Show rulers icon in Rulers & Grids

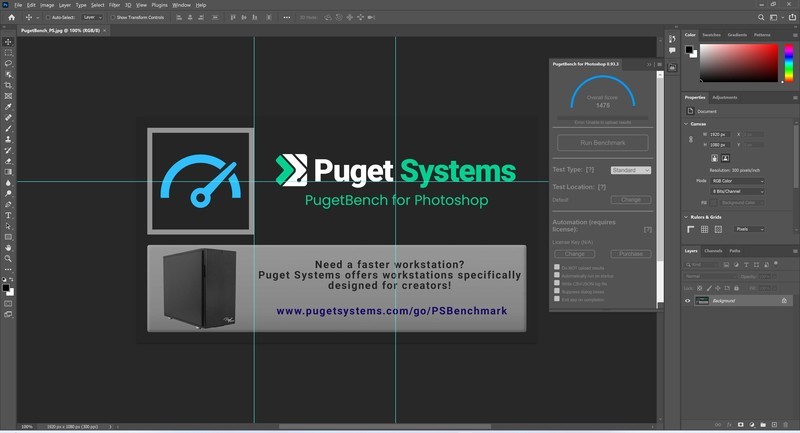point(690,230)
